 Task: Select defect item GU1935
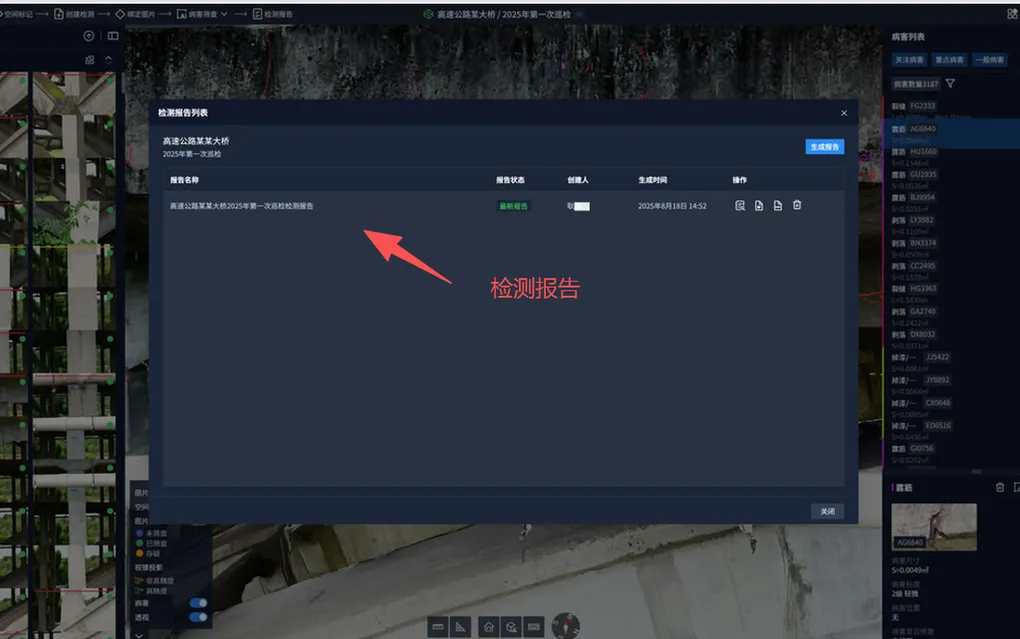click(923, 174)
